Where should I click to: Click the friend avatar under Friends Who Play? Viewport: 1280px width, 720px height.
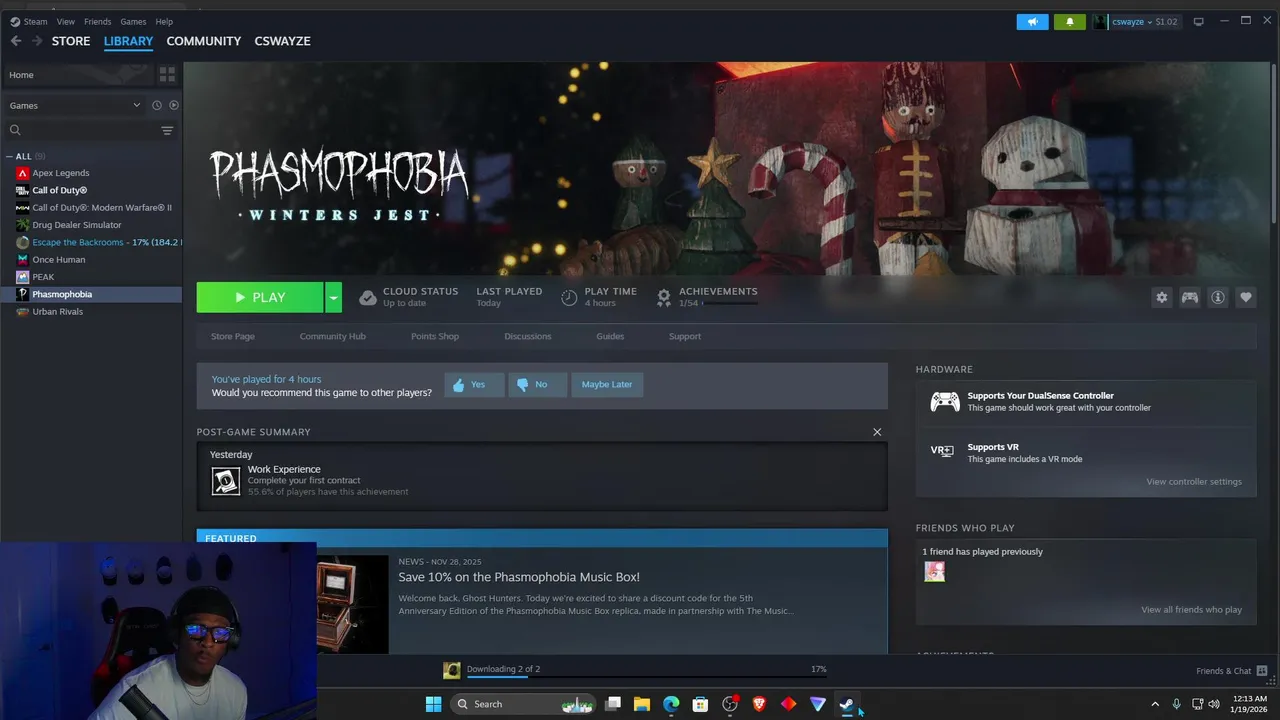click(x=934, y=571)
